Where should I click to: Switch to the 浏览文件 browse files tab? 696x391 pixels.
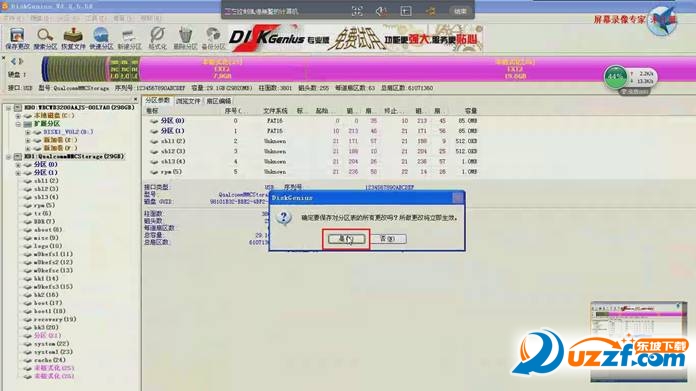pyautogui.click(x=188, y=101)
